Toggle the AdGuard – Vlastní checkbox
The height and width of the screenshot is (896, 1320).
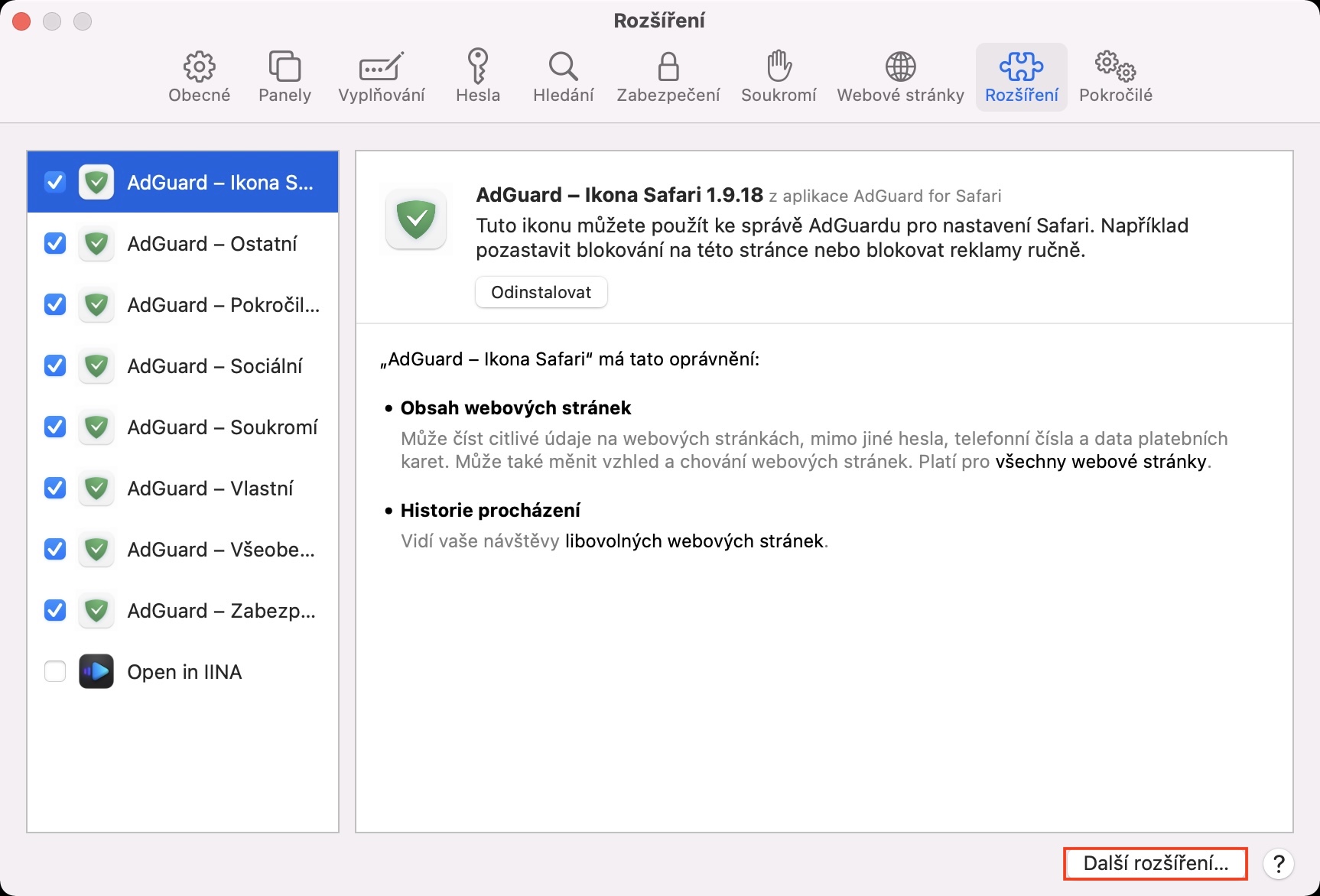pos(55,488)
